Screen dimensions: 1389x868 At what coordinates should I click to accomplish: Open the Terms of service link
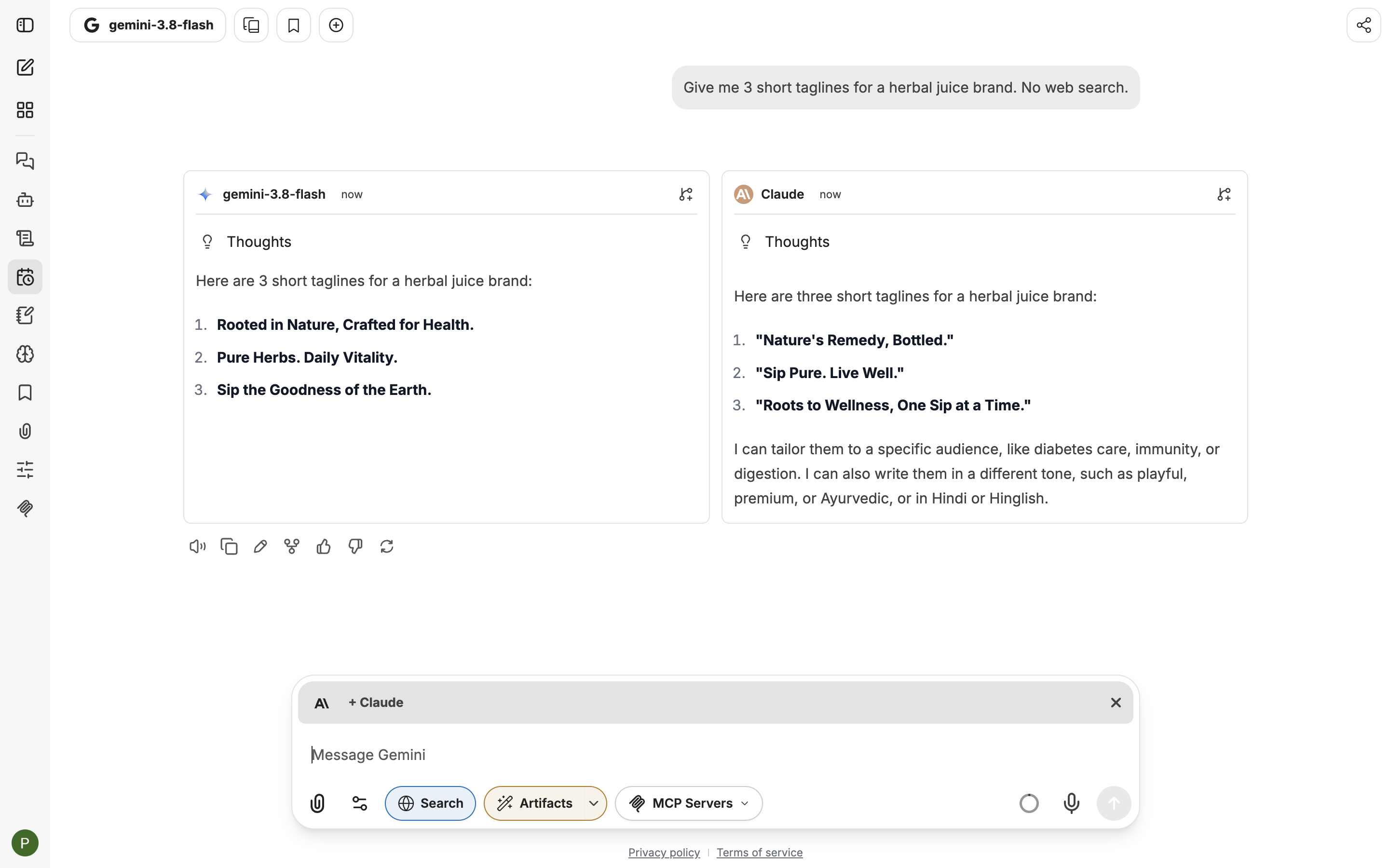click(x=759, y=853)
